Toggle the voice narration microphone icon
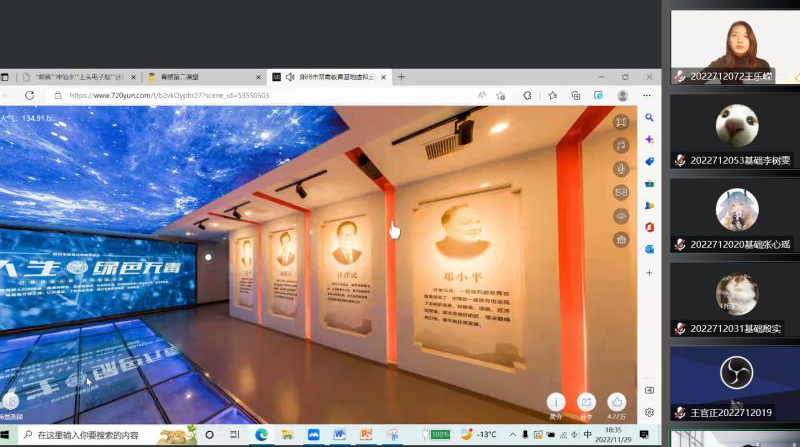 click(x=621, y=169)
